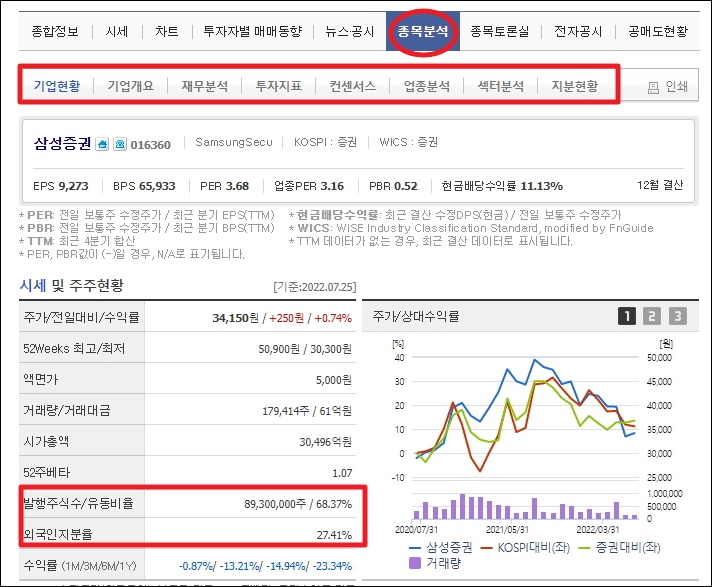This screenshot has width=712, height=587.
Task: Click the 주가/전일대비/수익률 row label
Action: point(81,317)
